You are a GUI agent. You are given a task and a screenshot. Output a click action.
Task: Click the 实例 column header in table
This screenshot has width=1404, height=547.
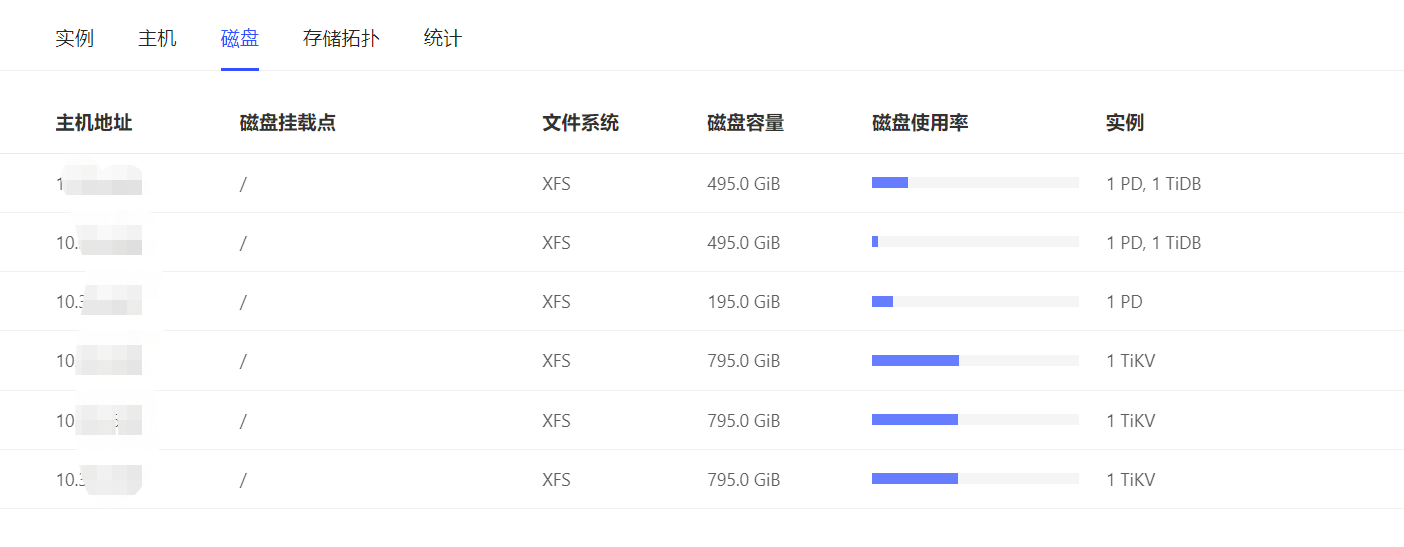pyautogui.click(x=1125, y=123)
